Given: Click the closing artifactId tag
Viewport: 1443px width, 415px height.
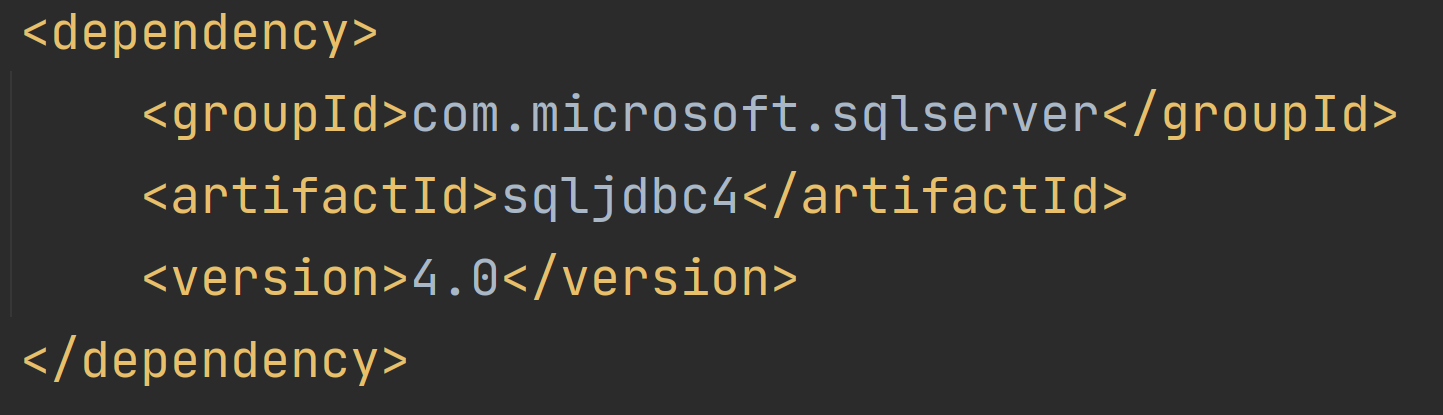Looking at the screenshot, I should [935, 197].
